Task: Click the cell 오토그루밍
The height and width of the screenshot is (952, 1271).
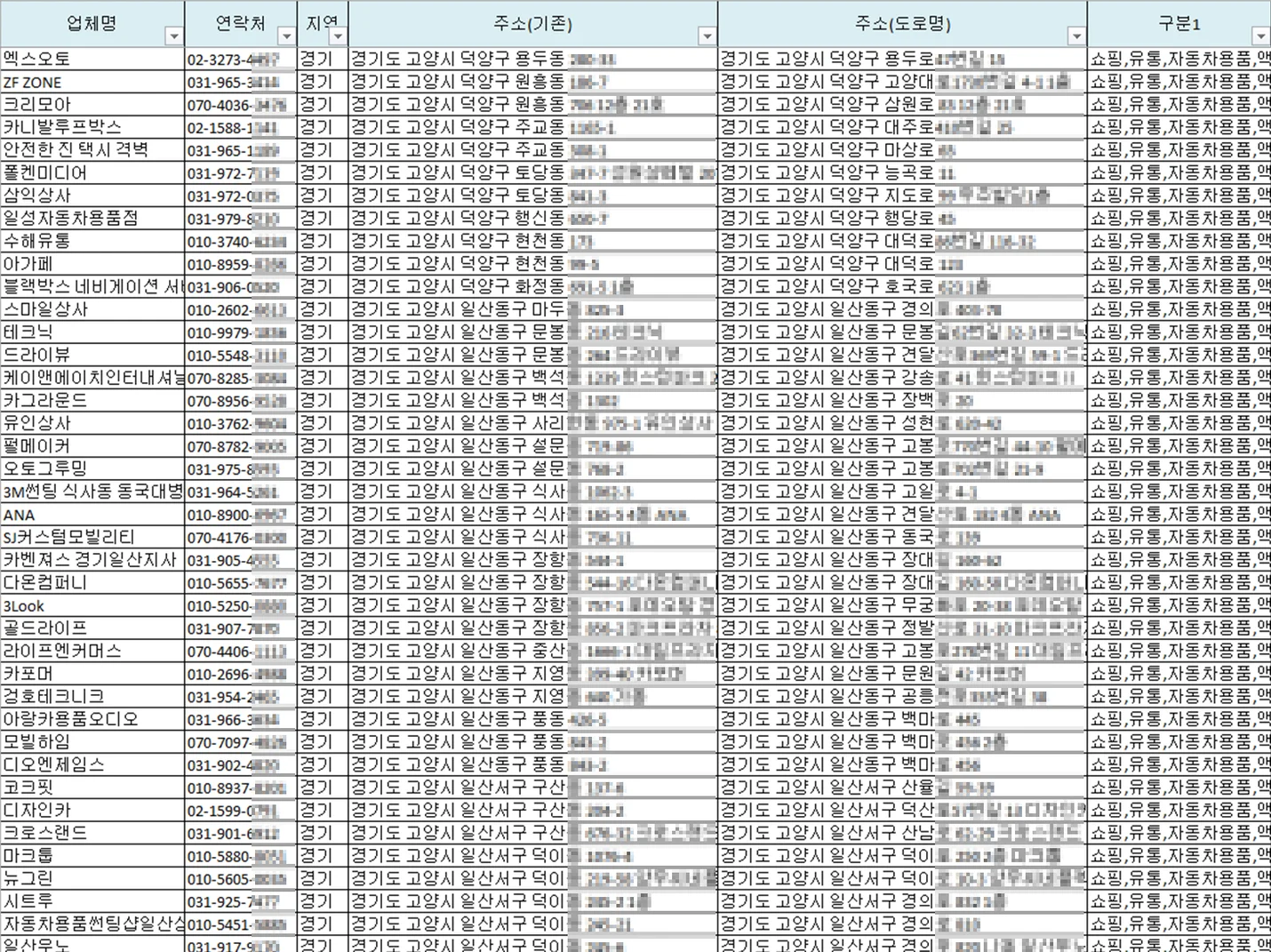Action: point(92,468)
